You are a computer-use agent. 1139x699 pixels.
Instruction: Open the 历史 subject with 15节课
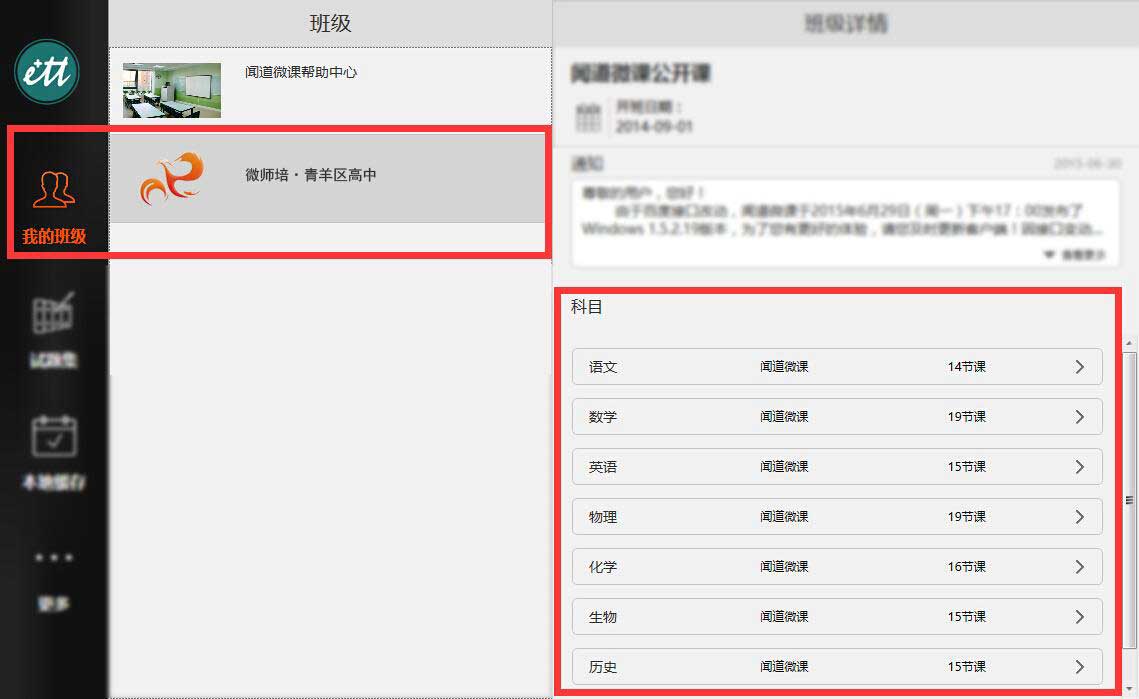point(836,667)
